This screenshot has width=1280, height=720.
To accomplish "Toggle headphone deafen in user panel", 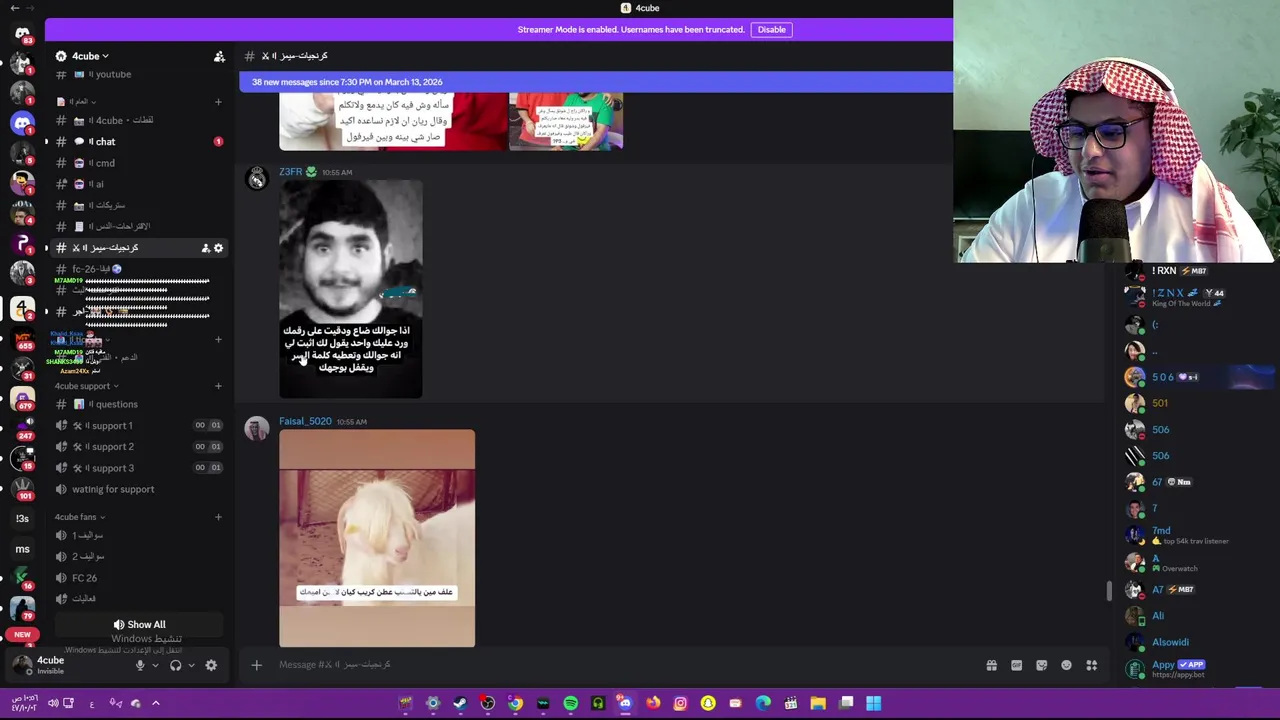I will pyautogui.click(x=176, y=665).
